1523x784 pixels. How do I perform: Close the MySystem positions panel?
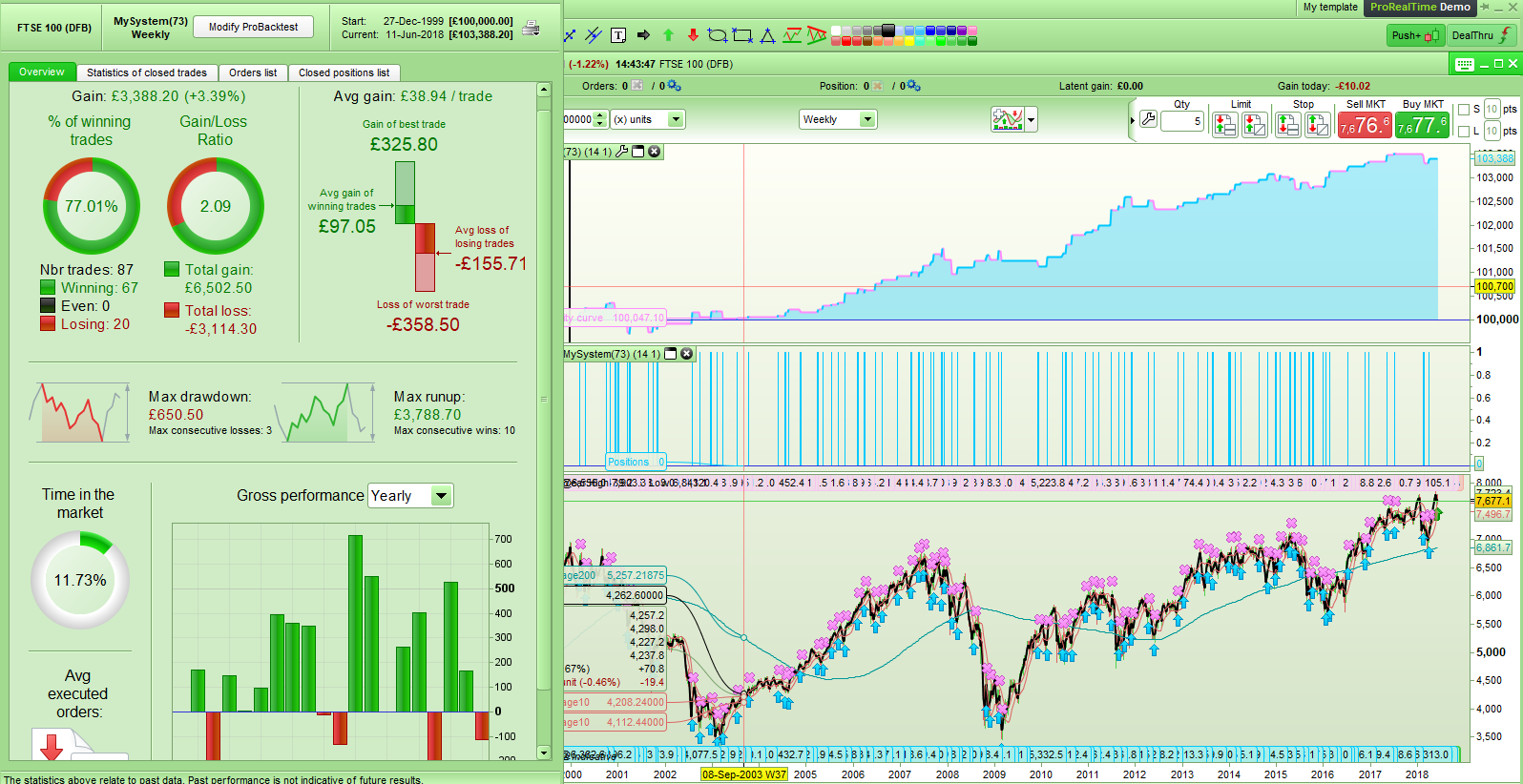click(687, 354)
